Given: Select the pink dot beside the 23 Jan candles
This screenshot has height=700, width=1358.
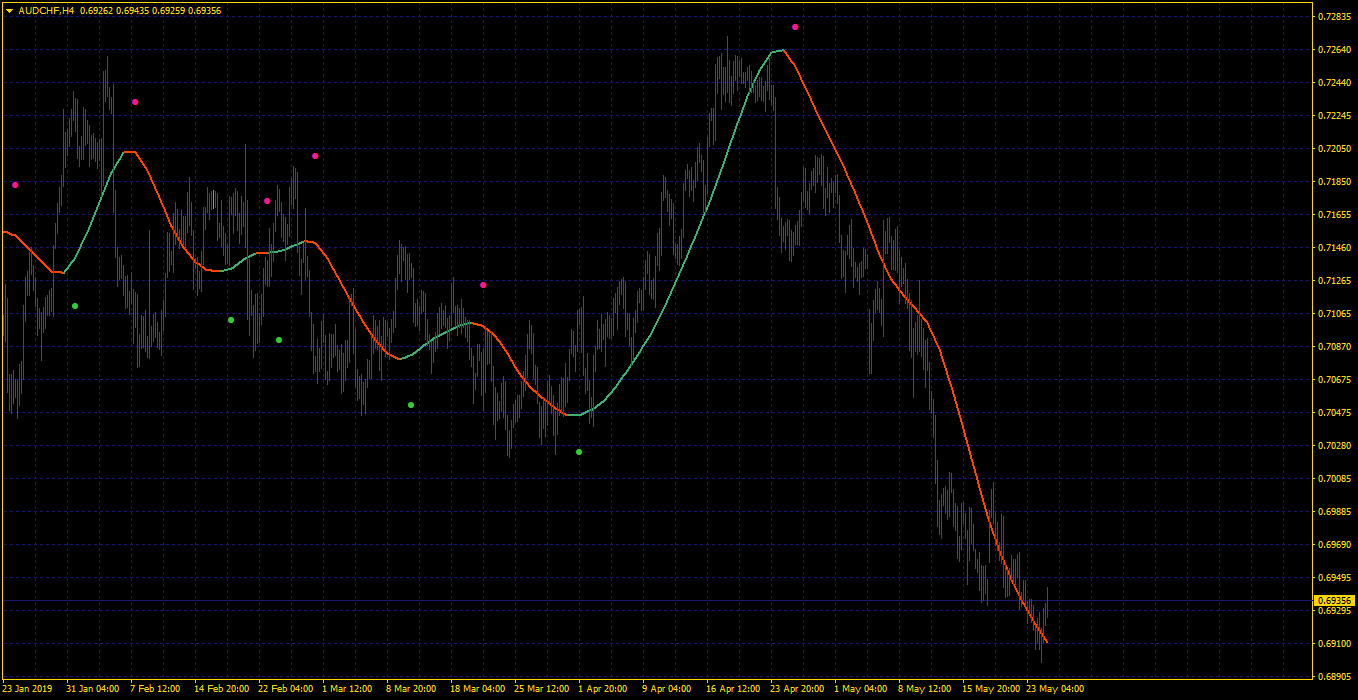Looking at the screenshot, I should point(15,185).
